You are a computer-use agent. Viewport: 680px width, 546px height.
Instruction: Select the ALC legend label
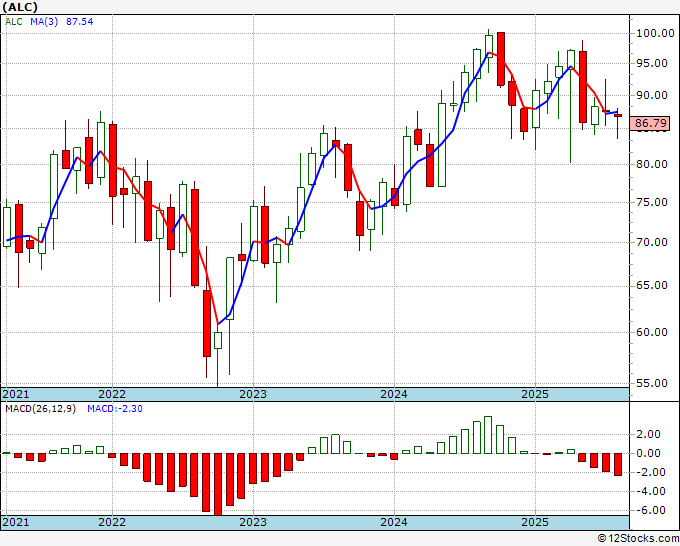coord(13,22)
